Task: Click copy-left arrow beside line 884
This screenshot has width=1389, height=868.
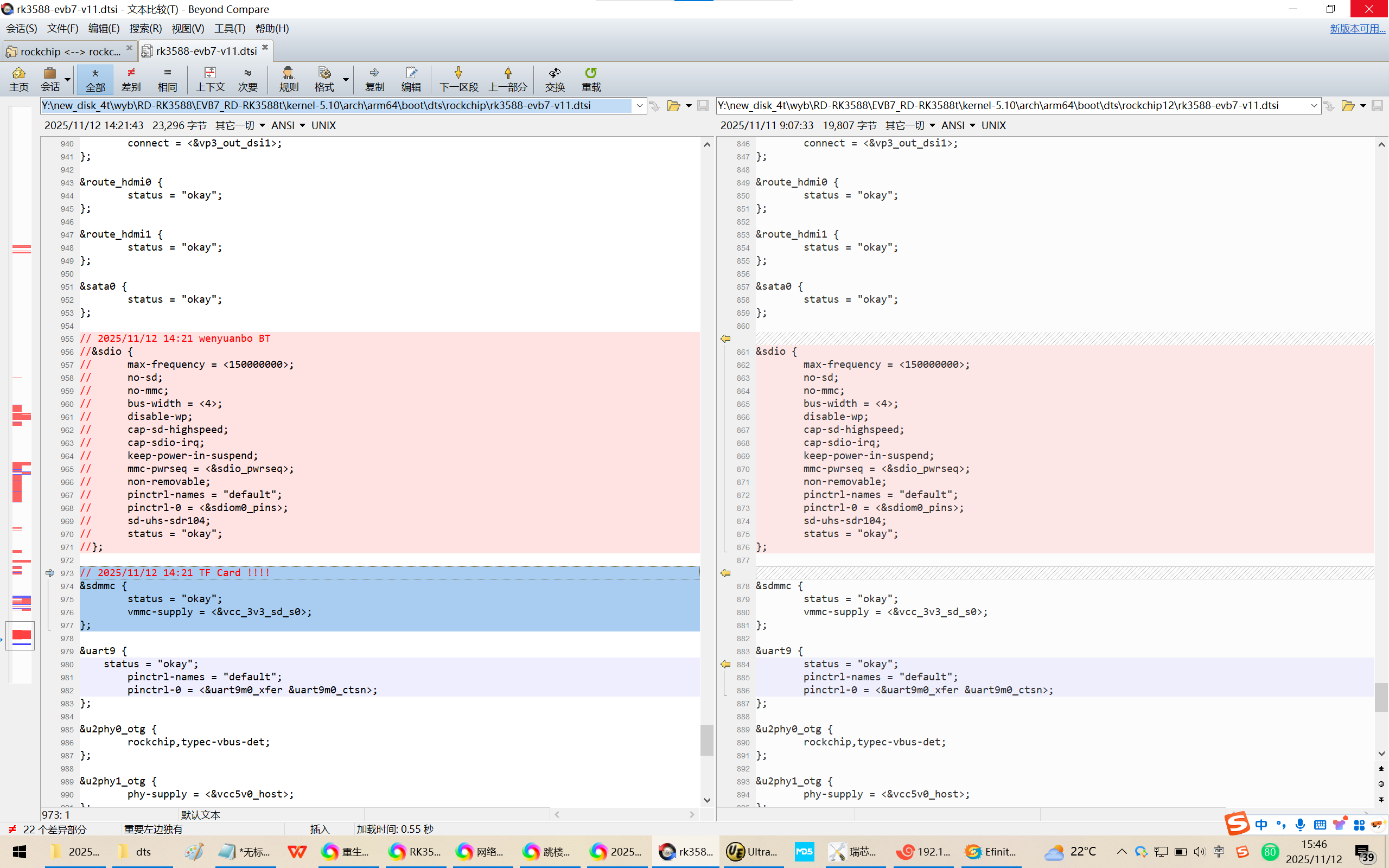Action: click(725, 664)
